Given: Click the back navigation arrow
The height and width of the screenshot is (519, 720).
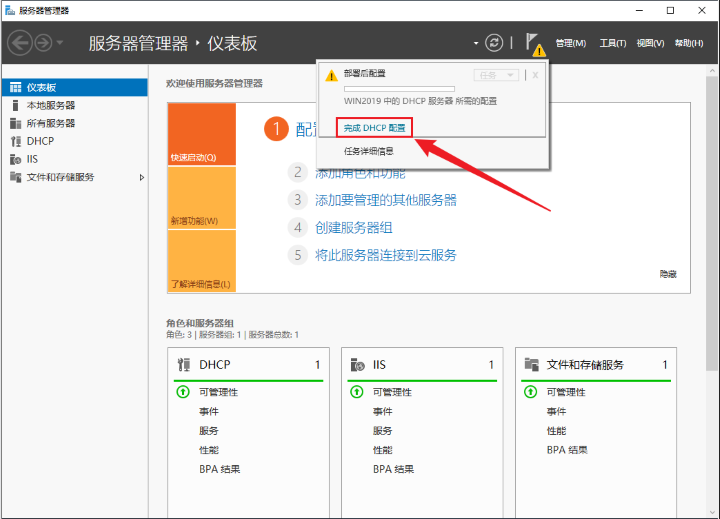Looking at the screenshot, I should 20,43.
